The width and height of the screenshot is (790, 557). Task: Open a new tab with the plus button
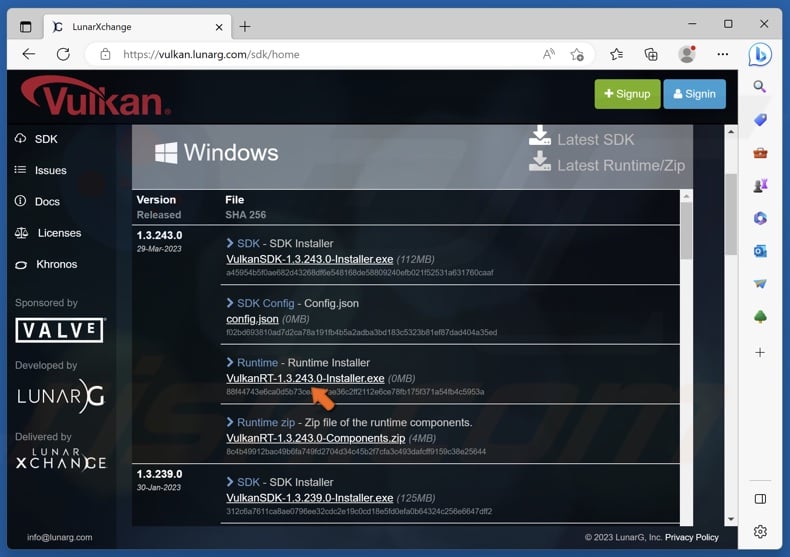245,27
